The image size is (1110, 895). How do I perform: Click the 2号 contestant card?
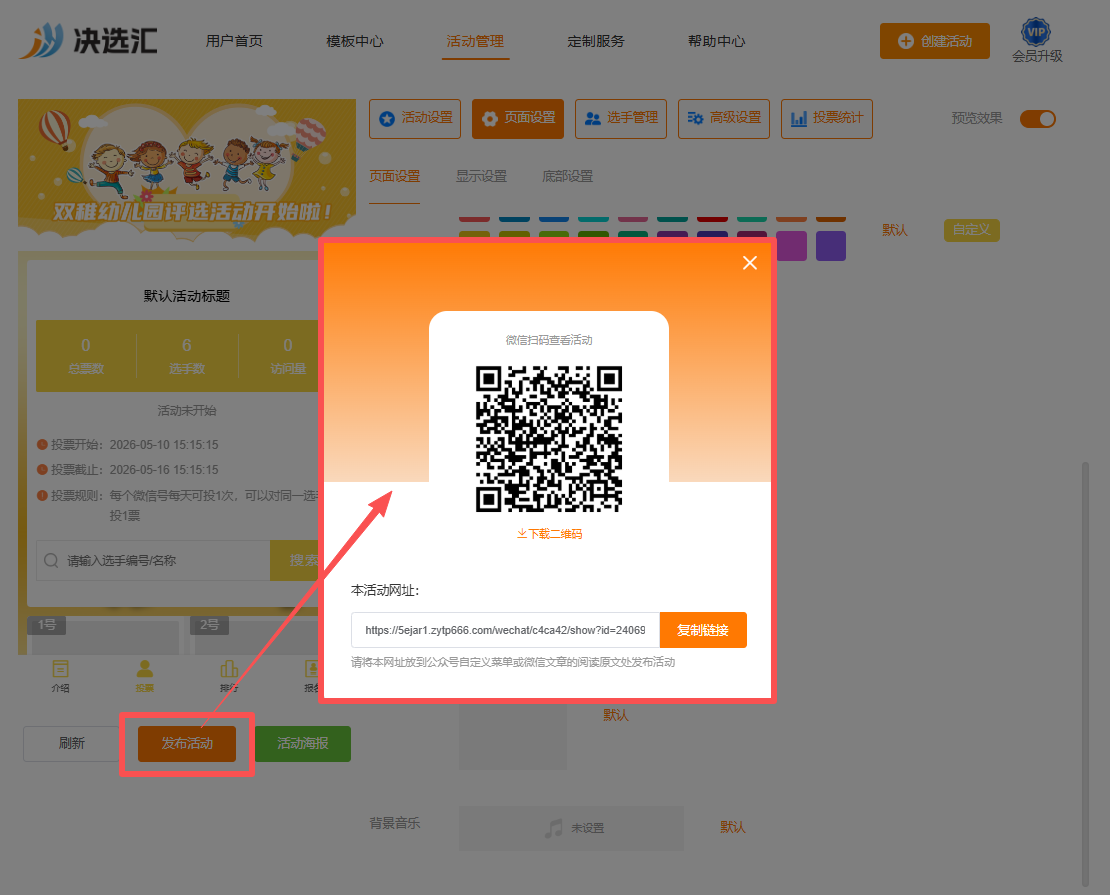coord(256,635)
